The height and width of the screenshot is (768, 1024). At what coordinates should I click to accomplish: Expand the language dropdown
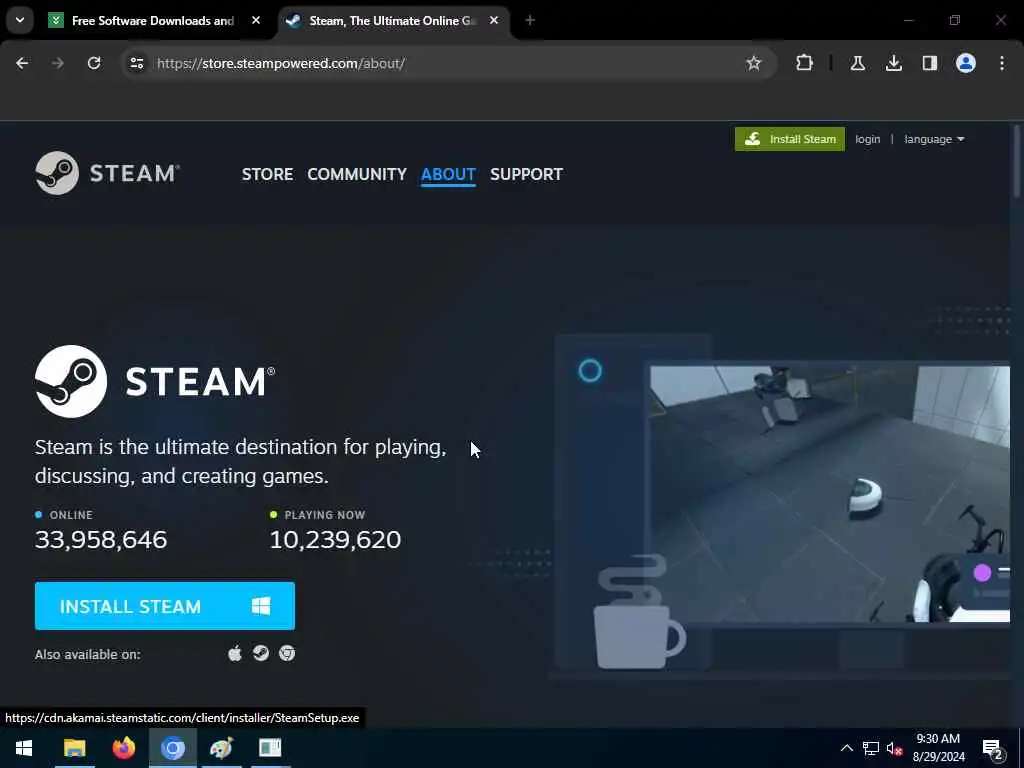pos(934,139)
